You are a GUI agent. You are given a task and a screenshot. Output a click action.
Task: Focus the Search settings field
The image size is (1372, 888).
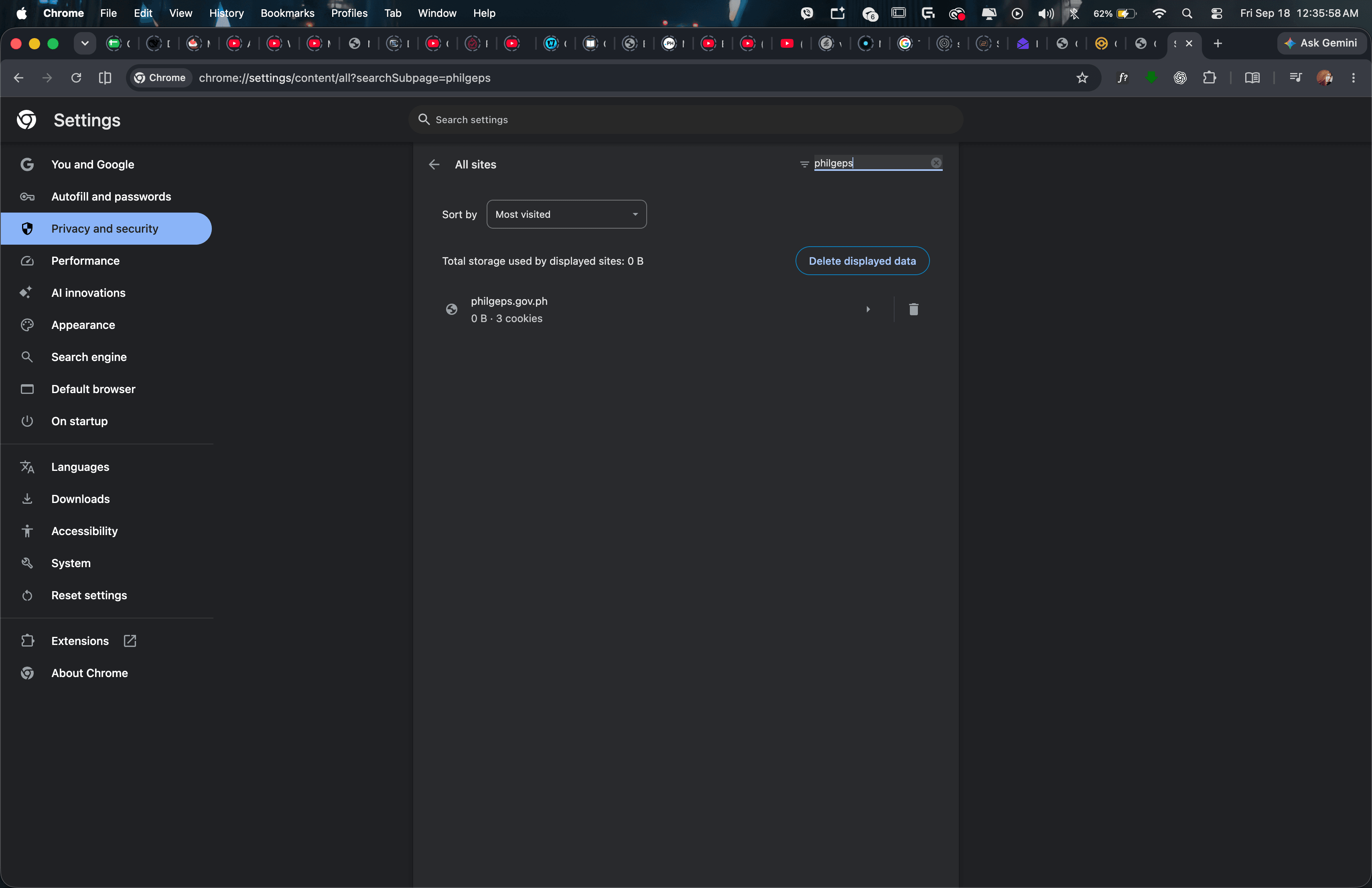click(686, 119)
